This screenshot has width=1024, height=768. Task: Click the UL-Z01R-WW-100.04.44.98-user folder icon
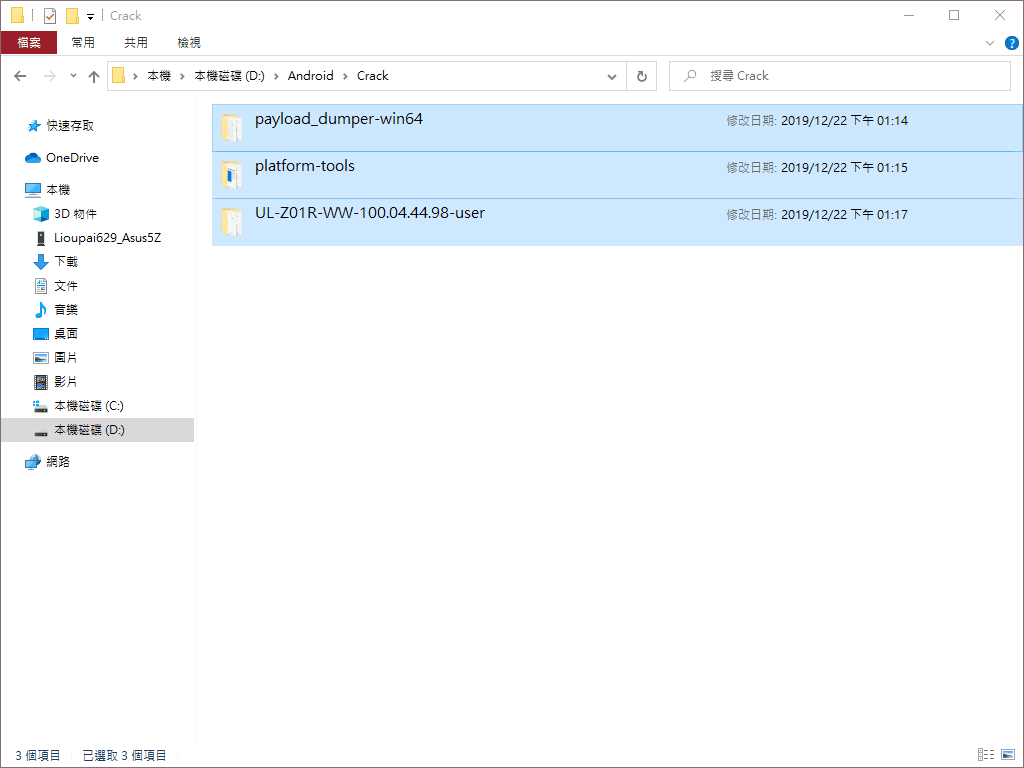point(231,221)
